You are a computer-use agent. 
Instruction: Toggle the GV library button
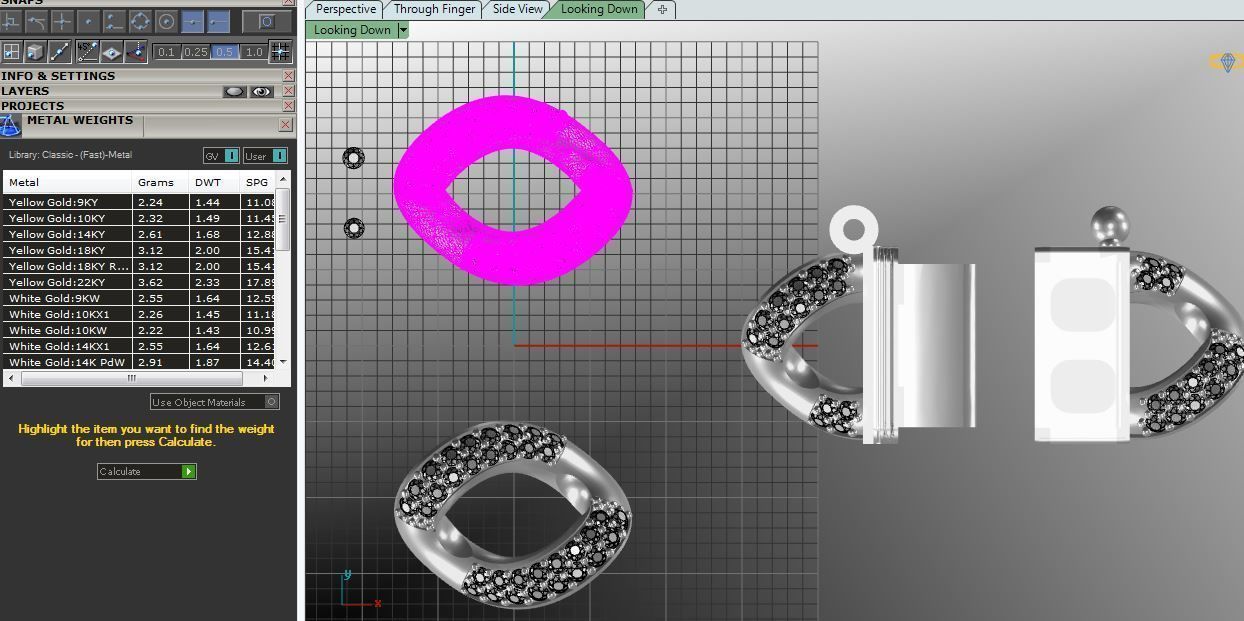click(x=221, y=156)
